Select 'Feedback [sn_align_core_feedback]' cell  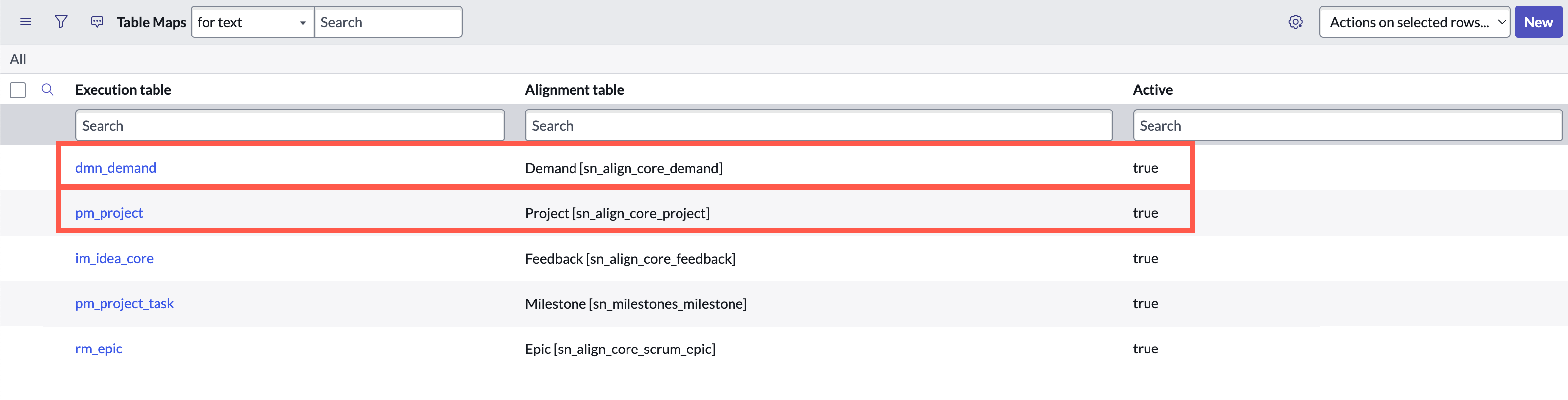pyautogui.click(x=630, y=259)
